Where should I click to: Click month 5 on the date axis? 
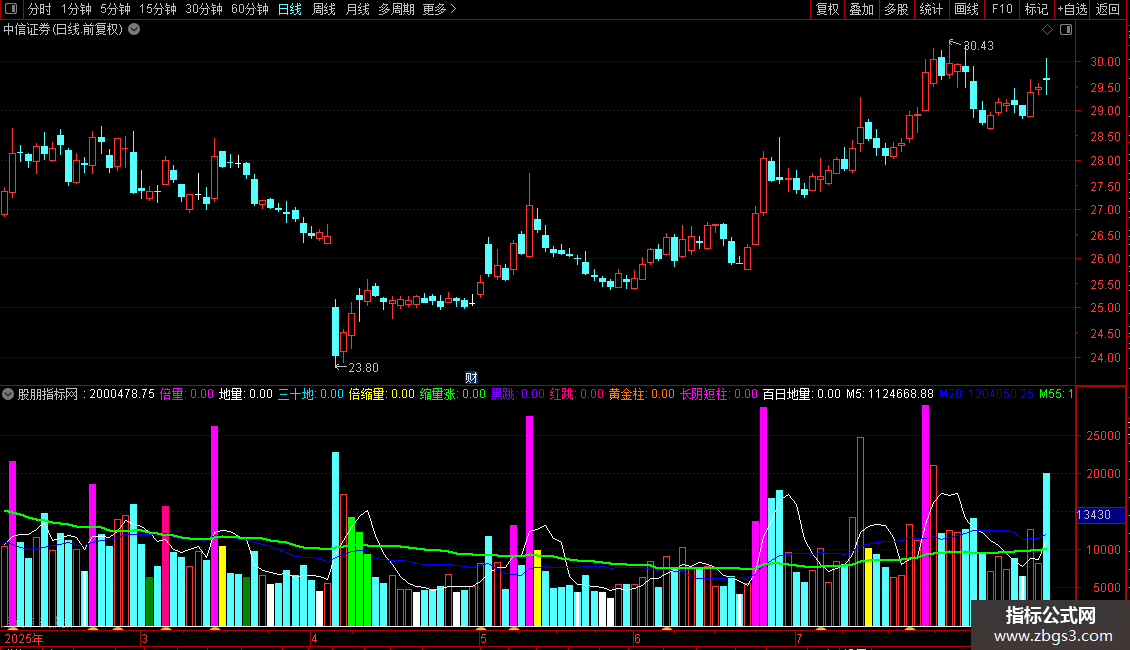[484, 638]
